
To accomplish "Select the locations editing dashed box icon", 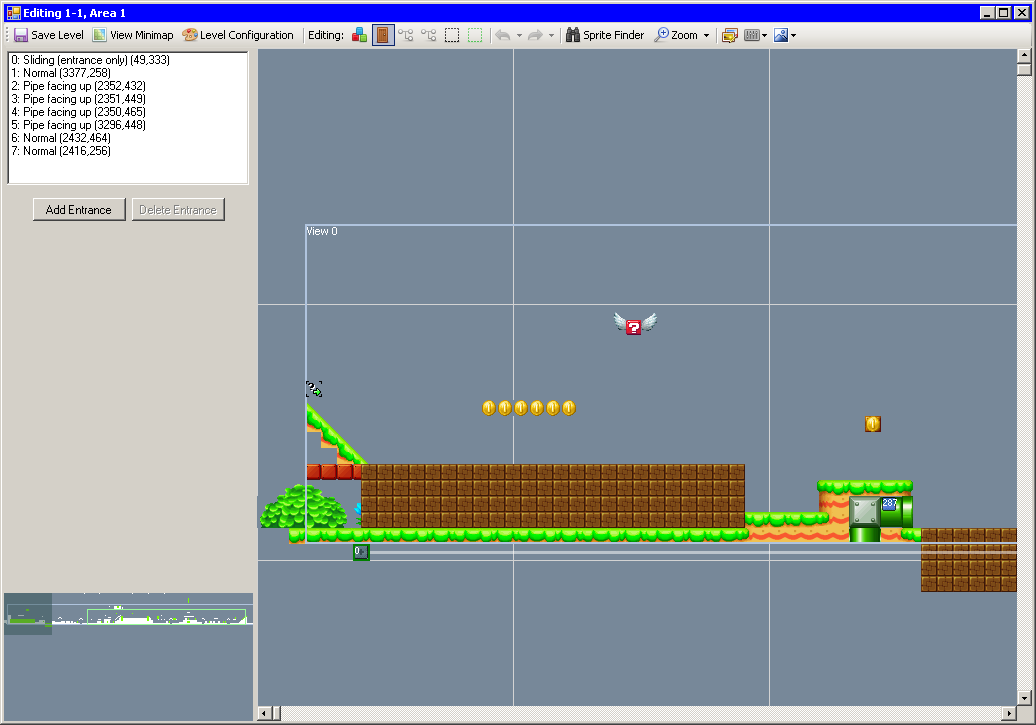I will [452, 35].
